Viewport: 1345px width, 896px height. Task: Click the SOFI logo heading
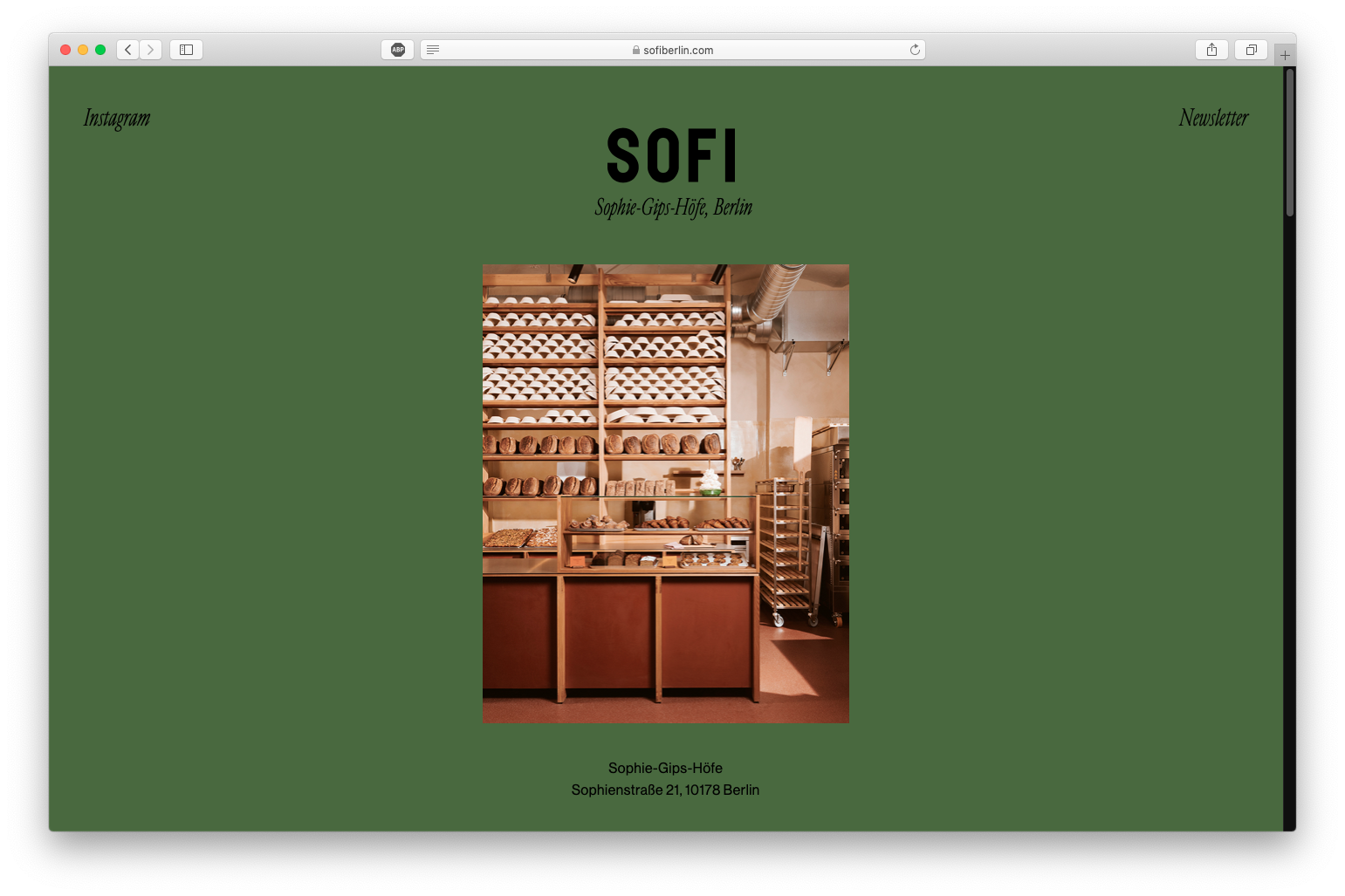point(672,156)
